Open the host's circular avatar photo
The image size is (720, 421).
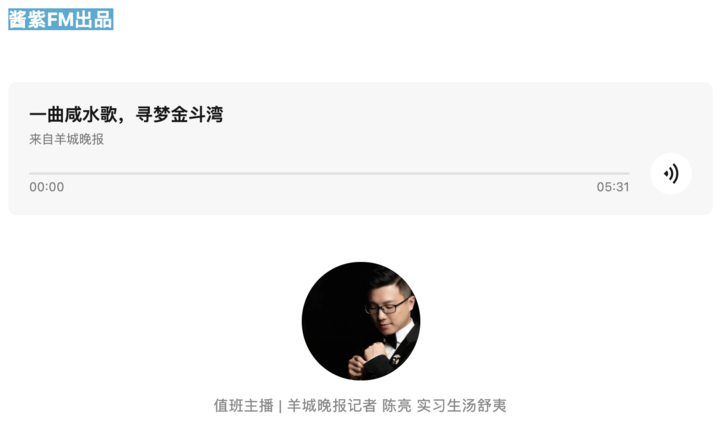(x=361, y=321)
